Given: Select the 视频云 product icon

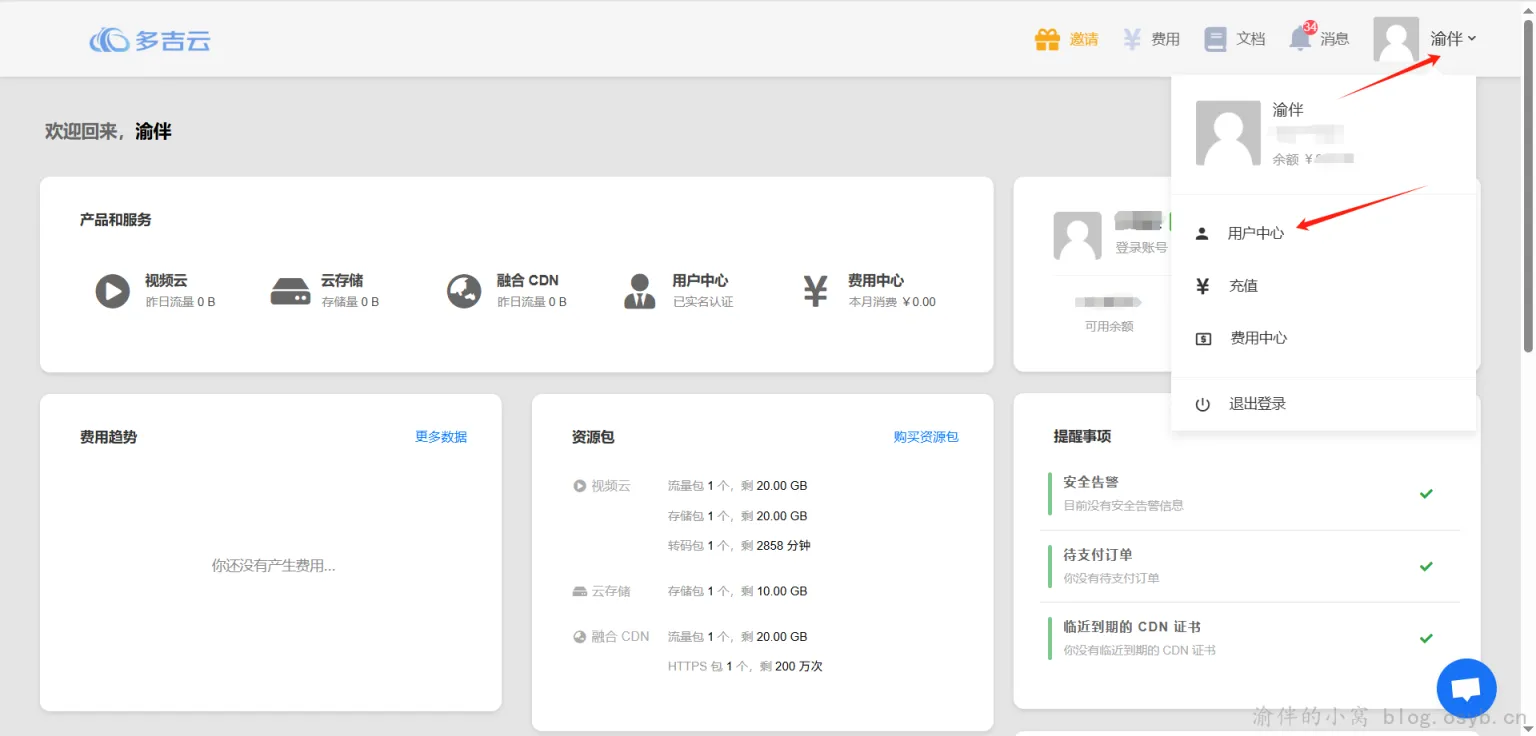Looking at the screenshot, I should coord(112,290).
